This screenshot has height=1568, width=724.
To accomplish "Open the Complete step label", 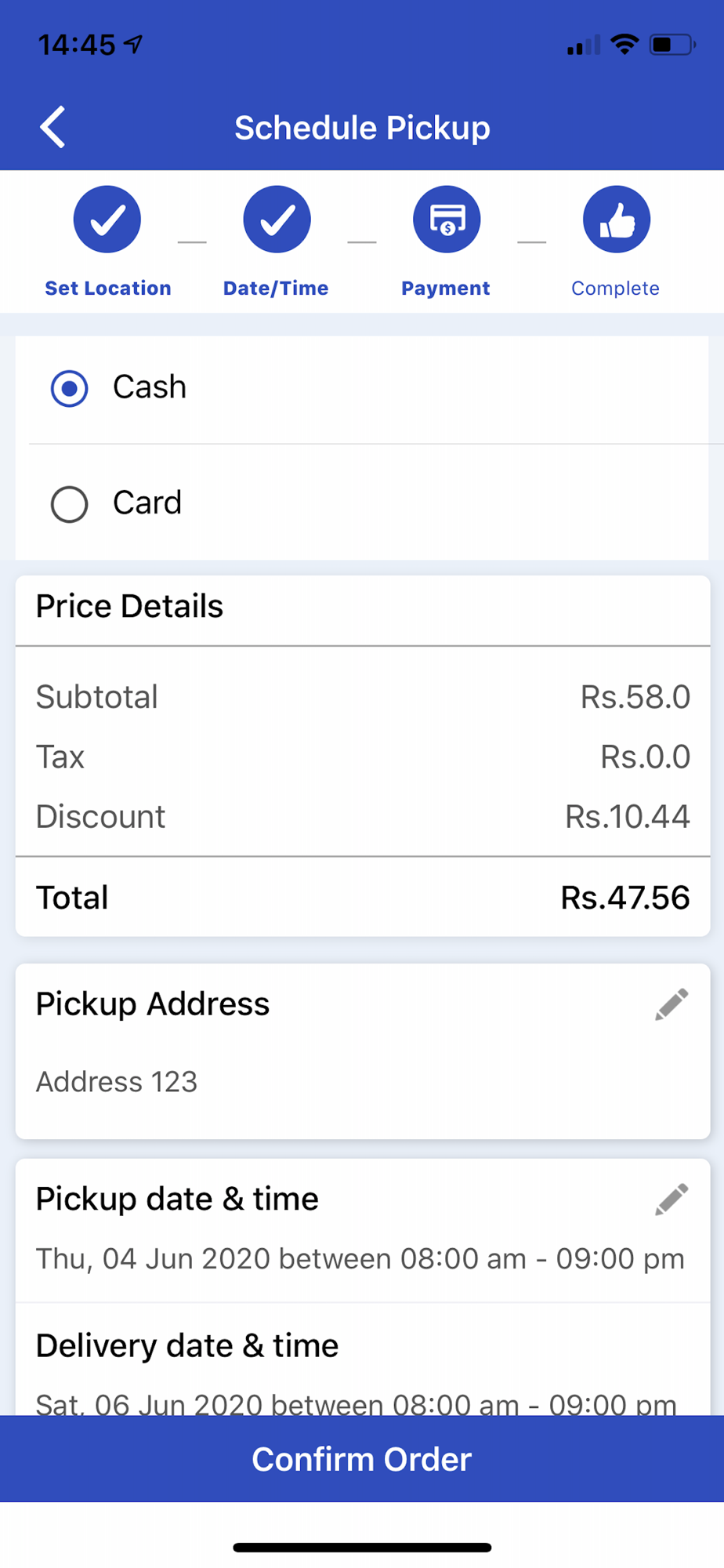I will 615,289.
